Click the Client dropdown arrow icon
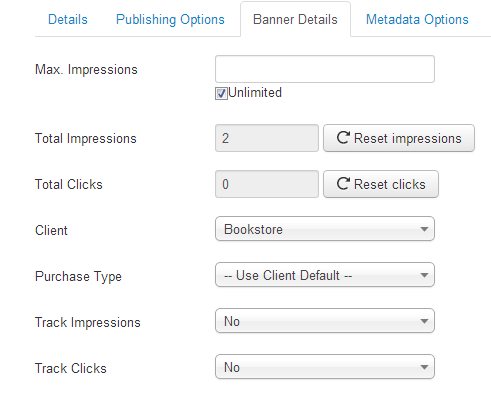 point(424,229)
